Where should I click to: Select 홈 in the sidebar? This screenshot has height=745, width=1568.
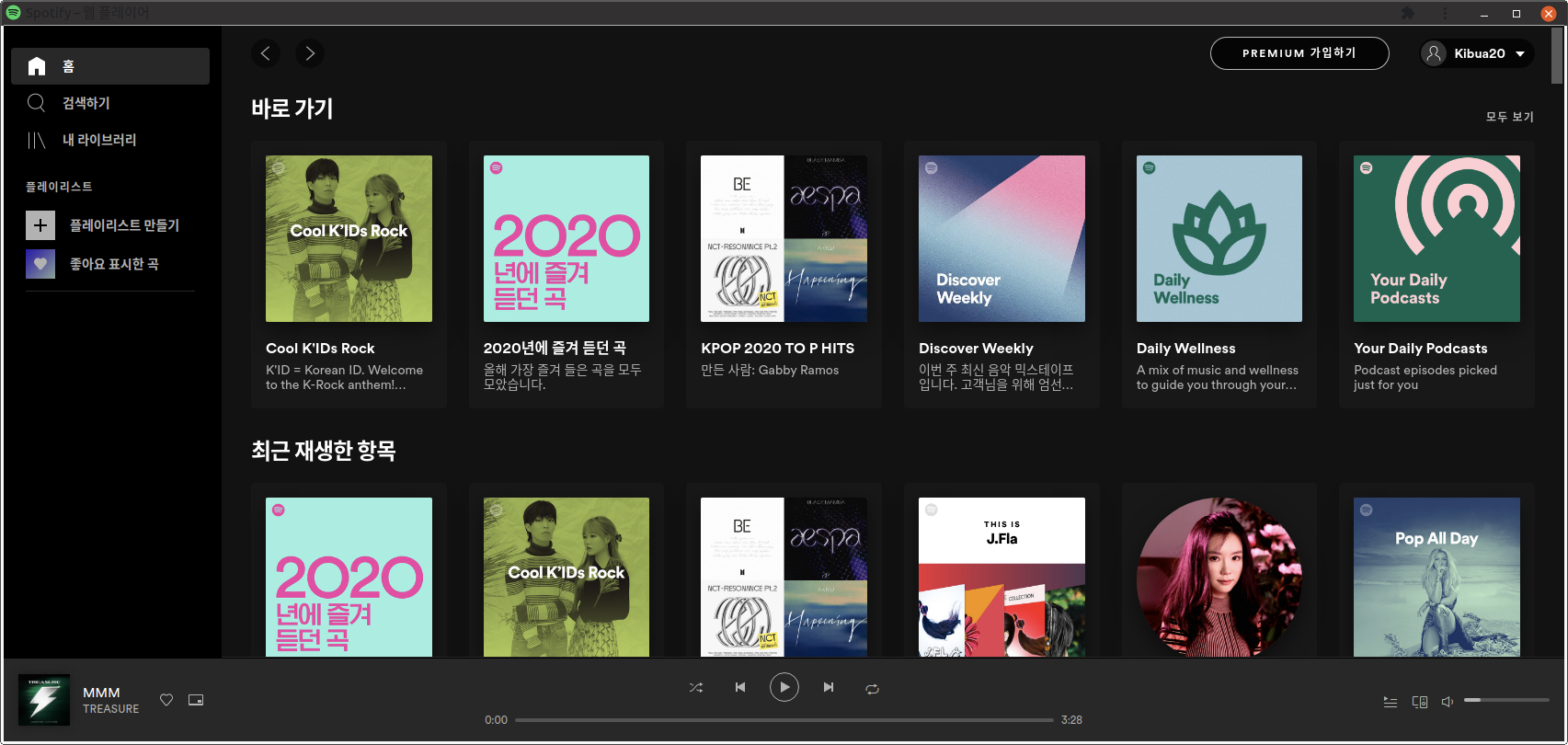coord(110,66)
